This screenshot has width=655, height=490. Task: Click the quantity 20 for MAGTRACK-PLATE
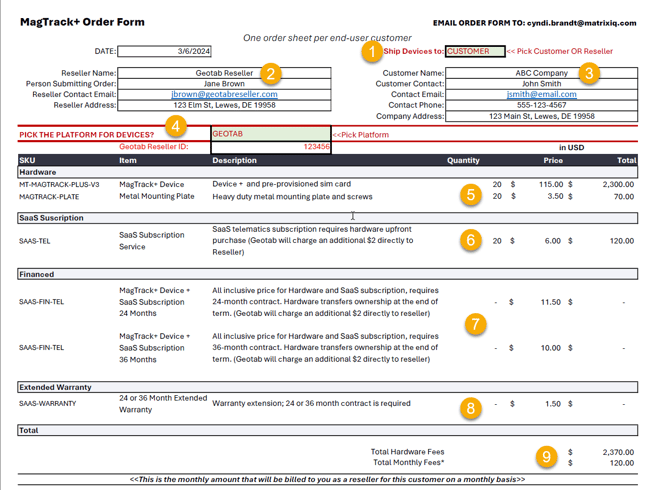(x=497, y=196)
